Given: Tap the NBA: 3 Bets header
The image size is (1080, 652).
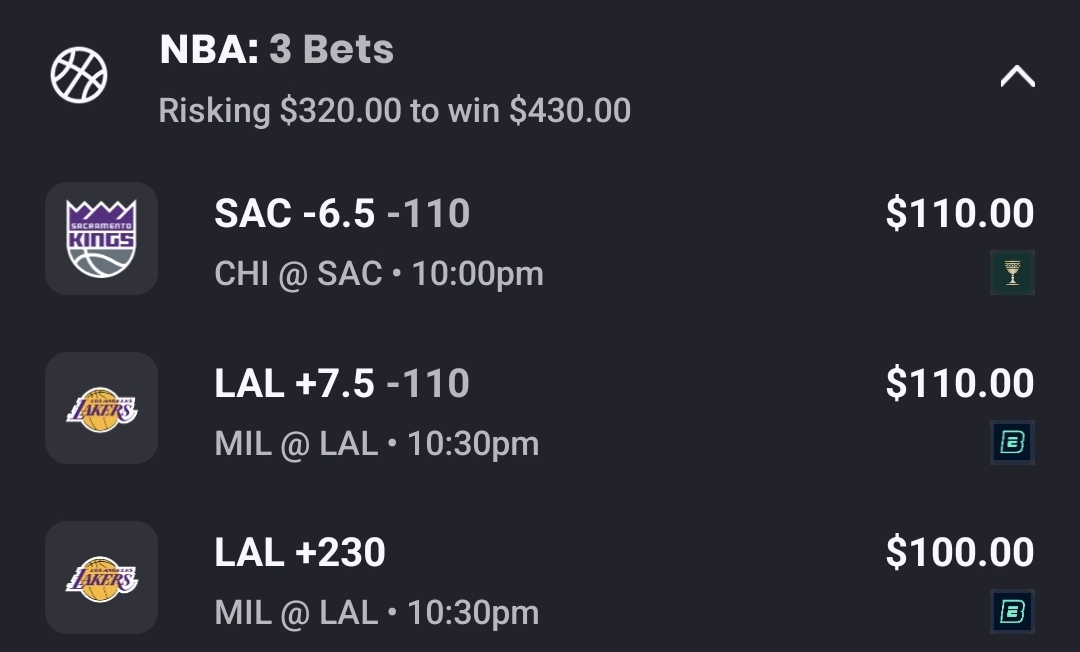Looking at the screenshot, I should click(x=277, y=49).
